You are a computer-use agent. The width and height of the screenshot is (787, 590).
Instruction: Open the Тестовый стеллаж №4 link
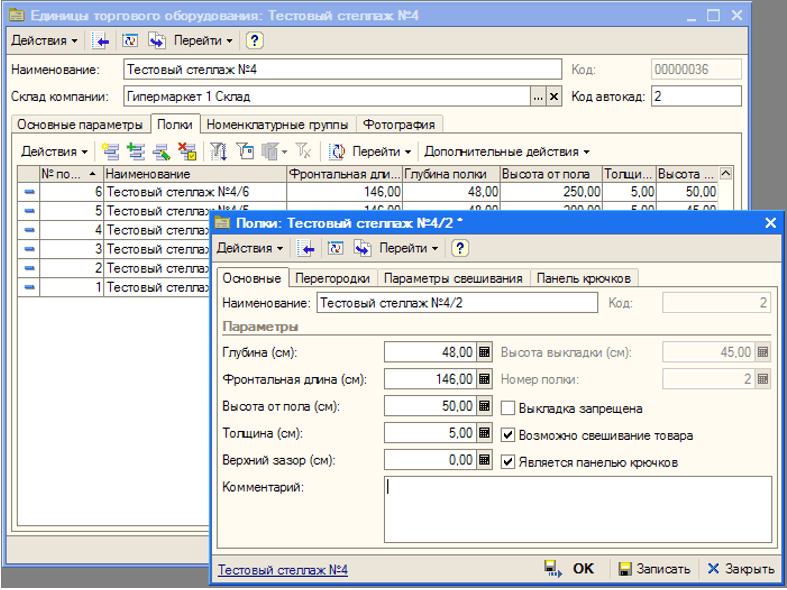coord(283,570)
